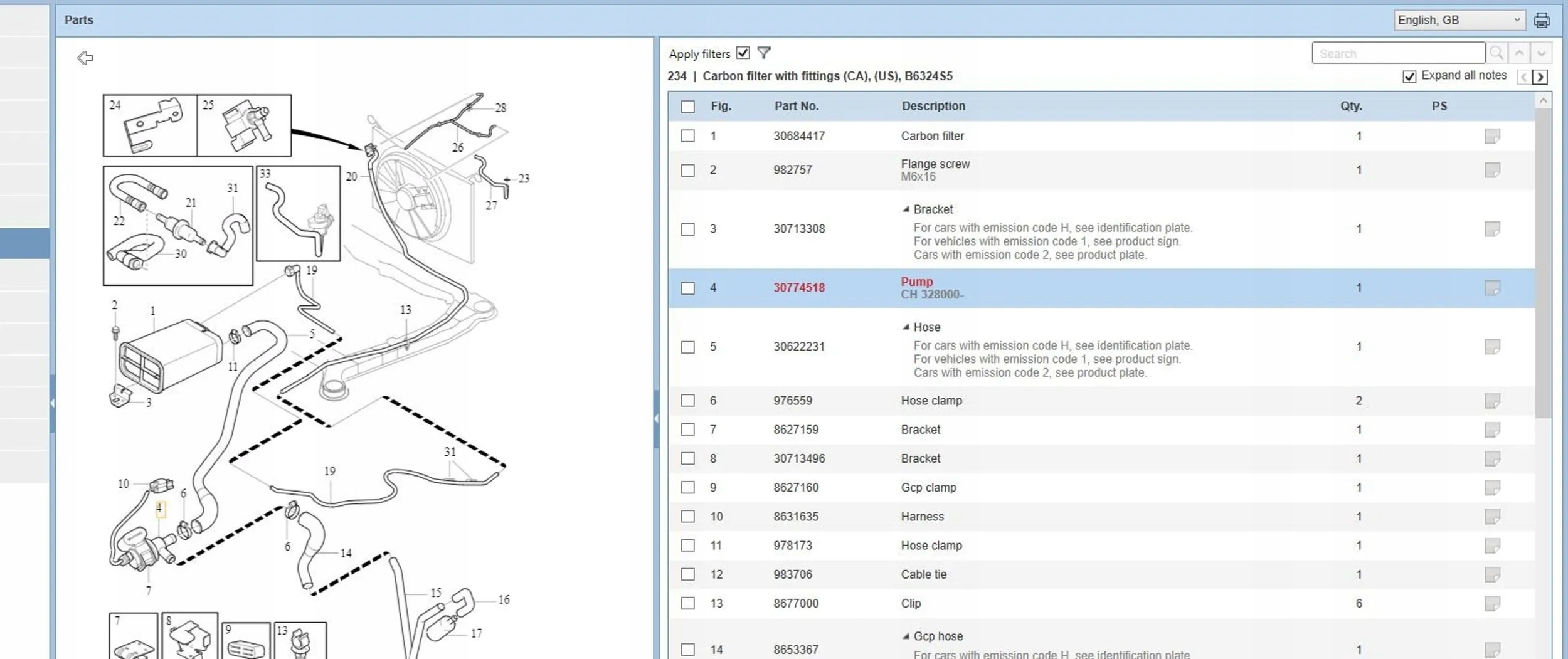Click the printer icon

pos(1542,20)
